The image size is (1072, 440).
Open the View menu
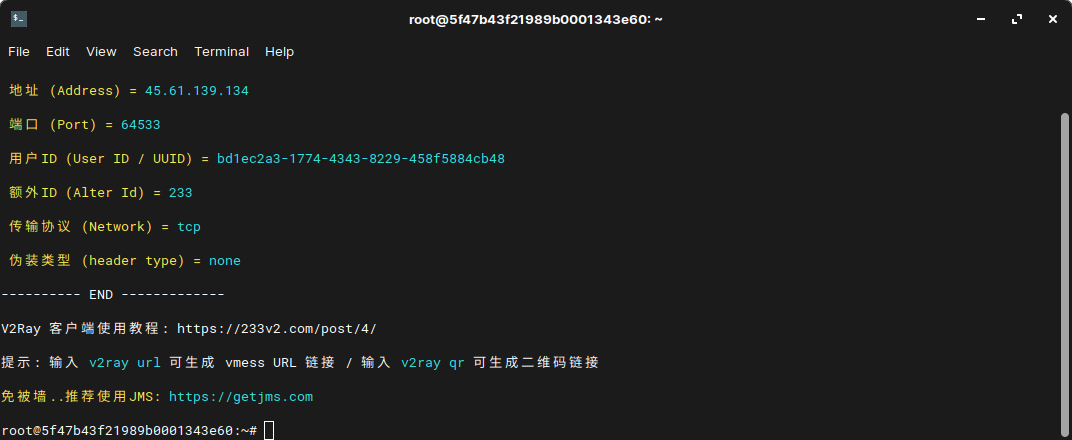click(x=101, y=52)
